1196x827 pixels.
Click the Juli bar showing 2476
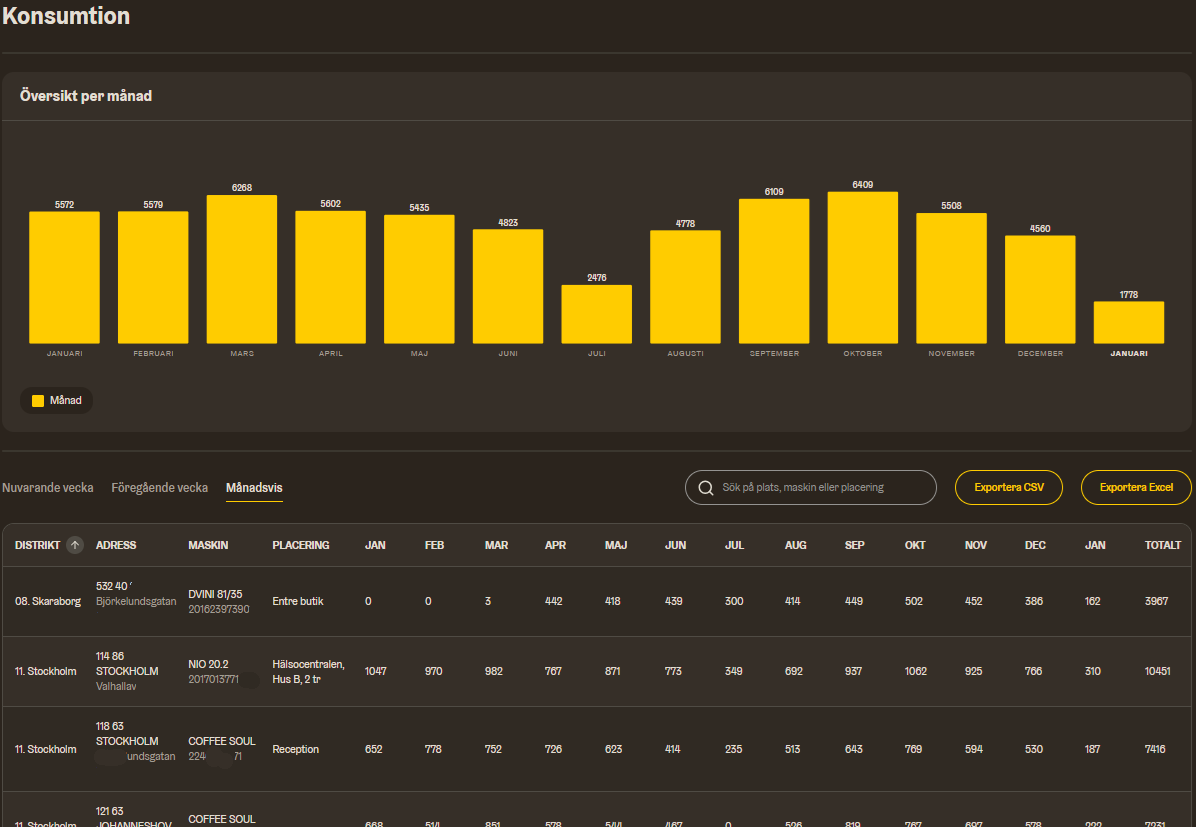coord(596,314)
